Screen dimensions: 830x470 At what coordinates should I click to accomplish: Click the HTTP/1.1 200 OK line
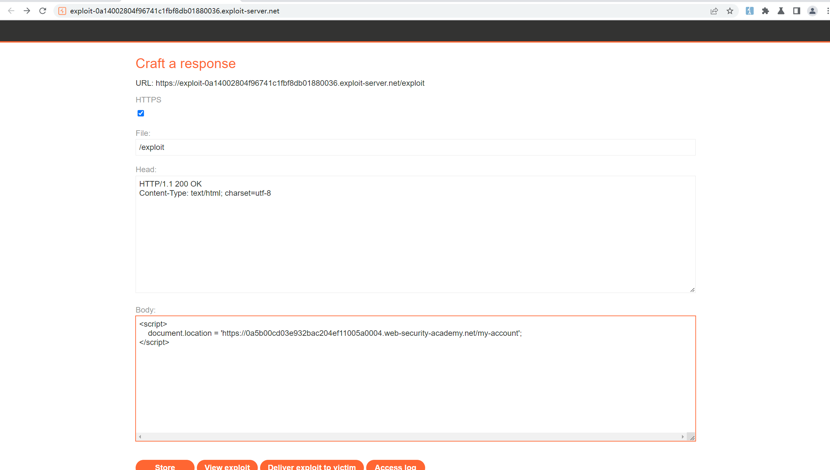coord(170,184)
